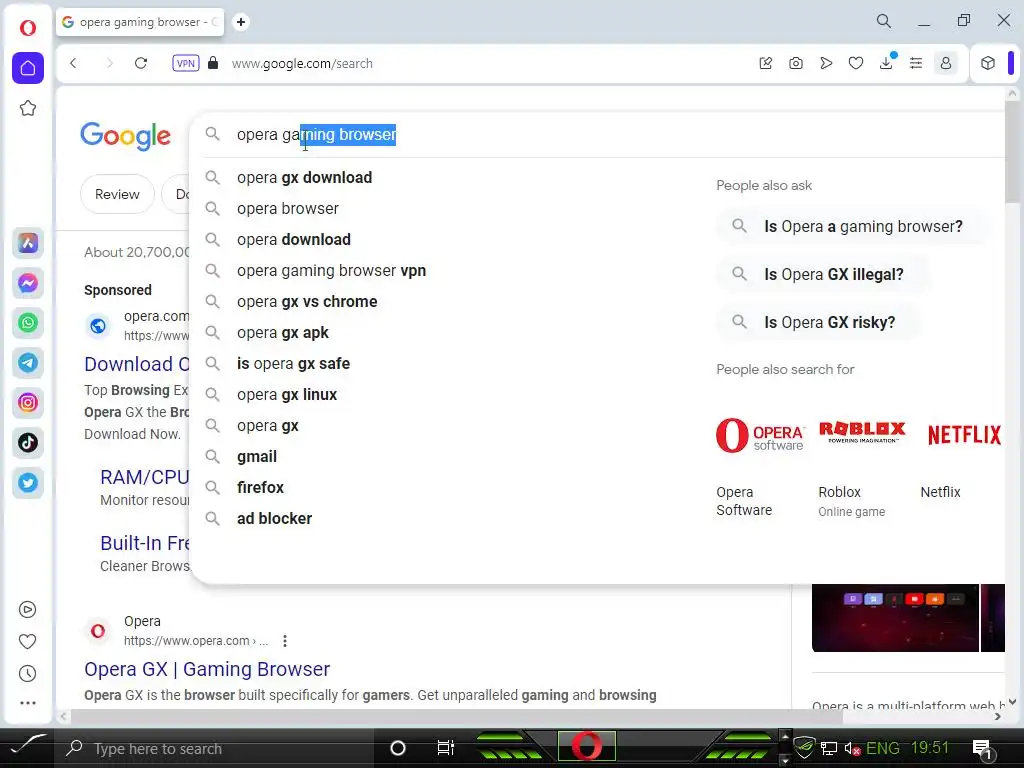The height and width of the screenshot is (768, 1024).
Task: Search in tabs magnifier icon
Action: tap(884, 21)
